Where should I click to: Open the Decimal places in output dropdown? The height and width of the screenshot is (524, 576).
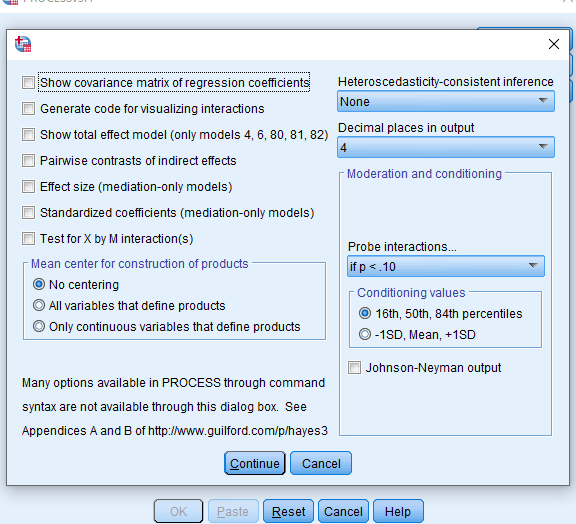(x=446, y=147)
